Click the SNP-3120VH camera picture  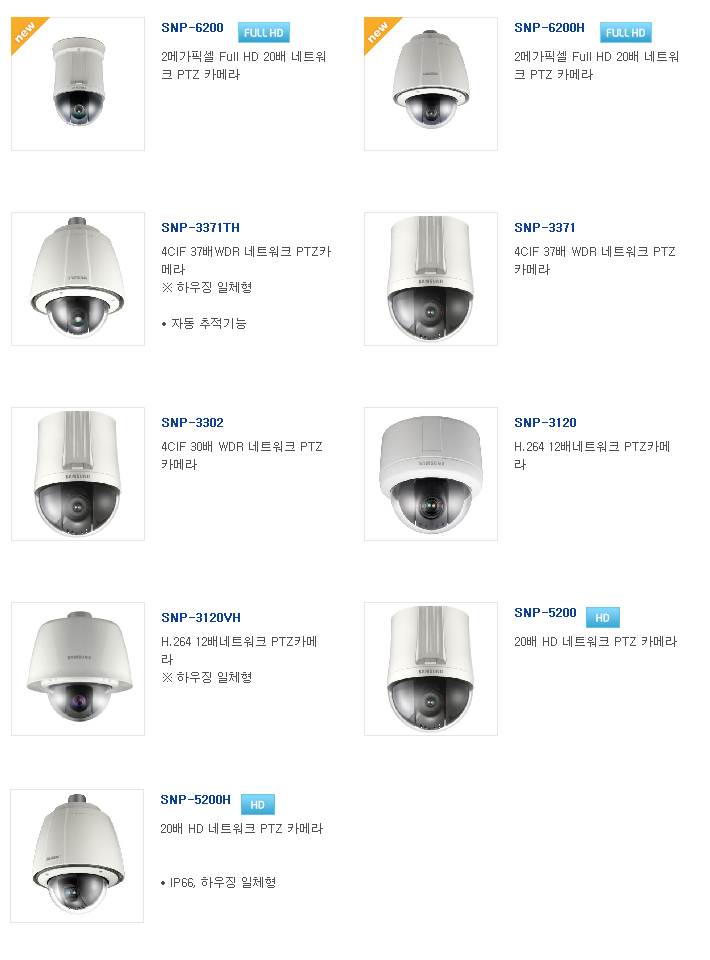(x=78, y=669)
